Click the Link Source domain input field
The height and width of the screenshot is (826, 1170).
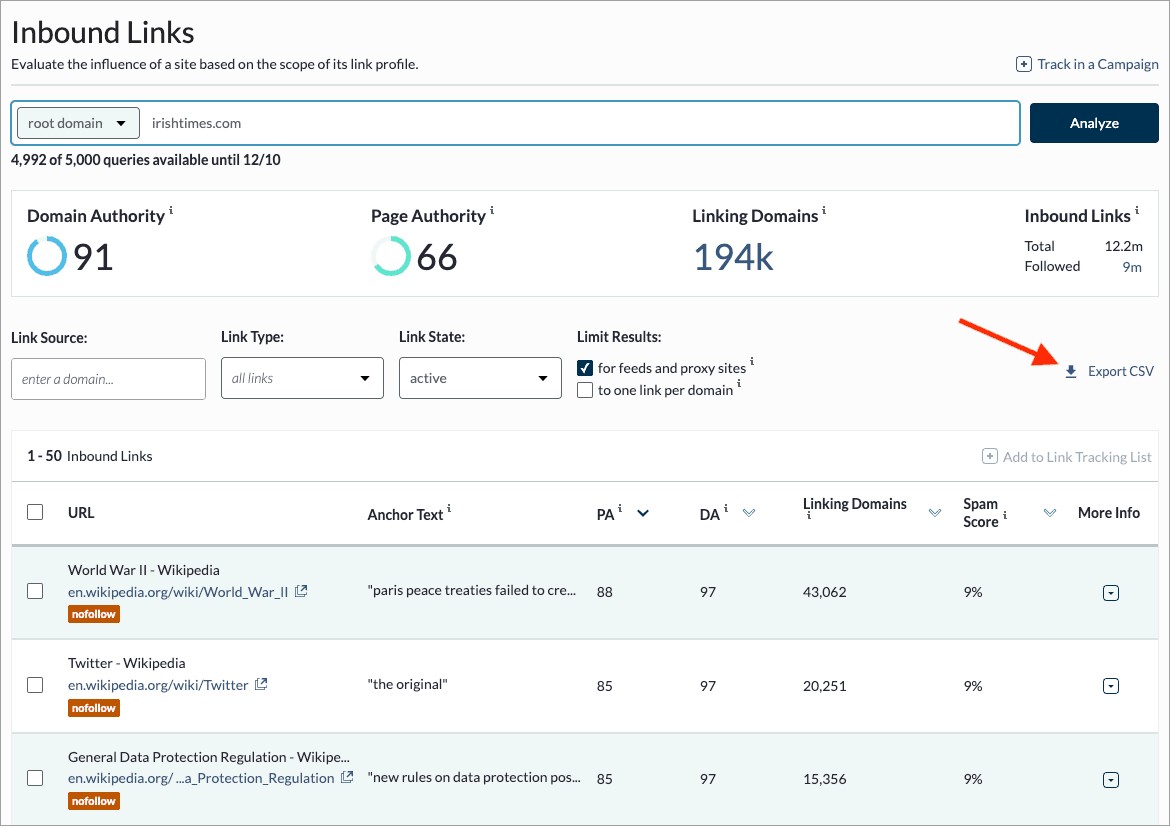(108, 378)
